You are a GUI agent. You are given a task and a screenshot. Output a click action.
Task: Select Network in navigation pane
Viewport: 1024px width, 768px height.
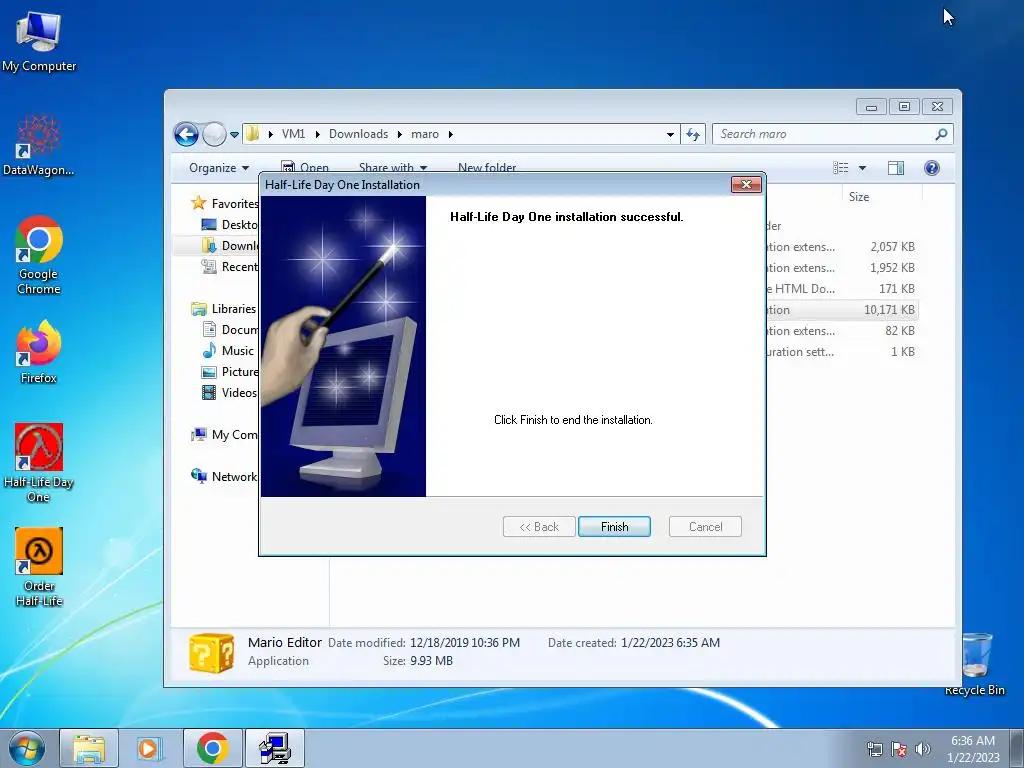[224, 477]
